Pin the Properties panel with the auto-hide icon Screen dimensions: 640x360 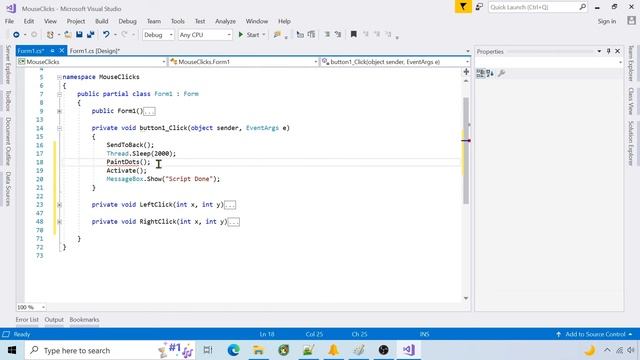click(608, 51)
